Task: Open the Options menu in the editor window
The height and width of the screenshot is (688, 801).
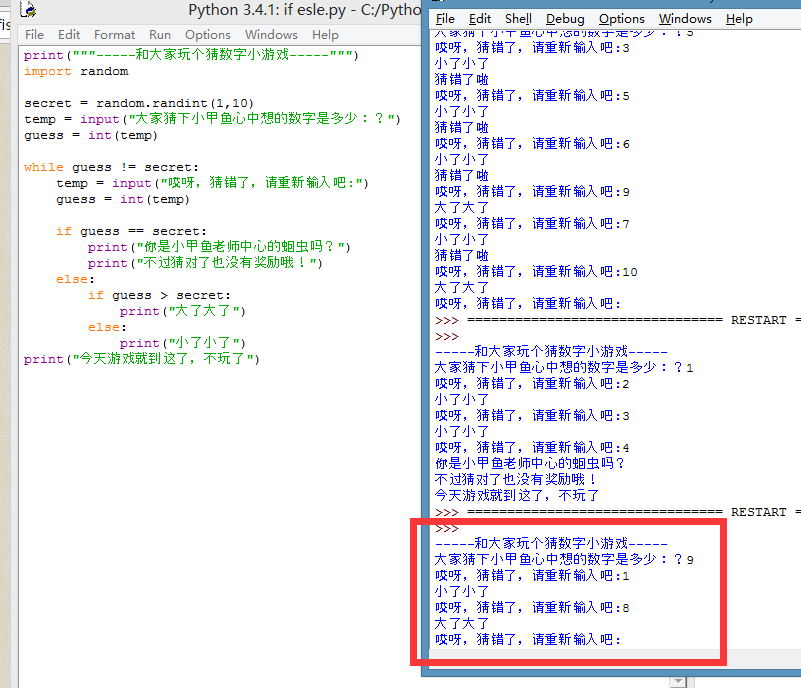Action: coord(206,34)
